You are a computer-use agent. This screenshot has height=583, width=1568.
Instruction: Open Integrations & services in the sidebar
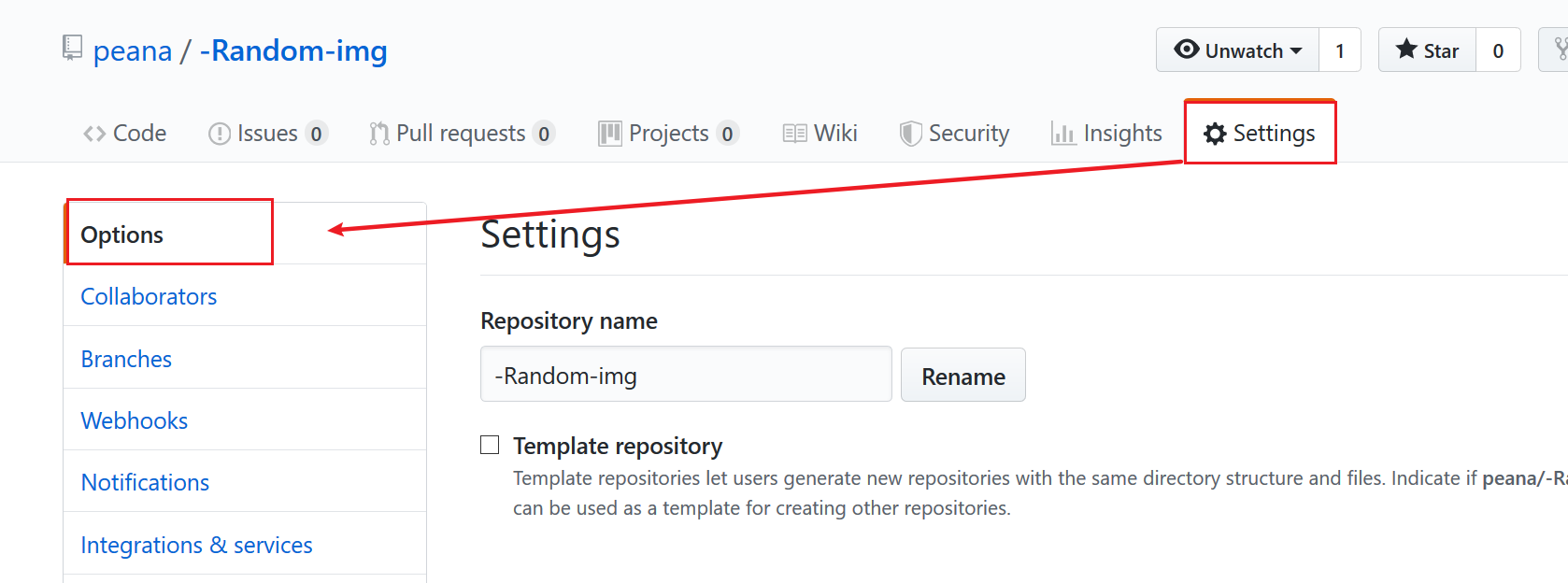click(x=245, y=544)
